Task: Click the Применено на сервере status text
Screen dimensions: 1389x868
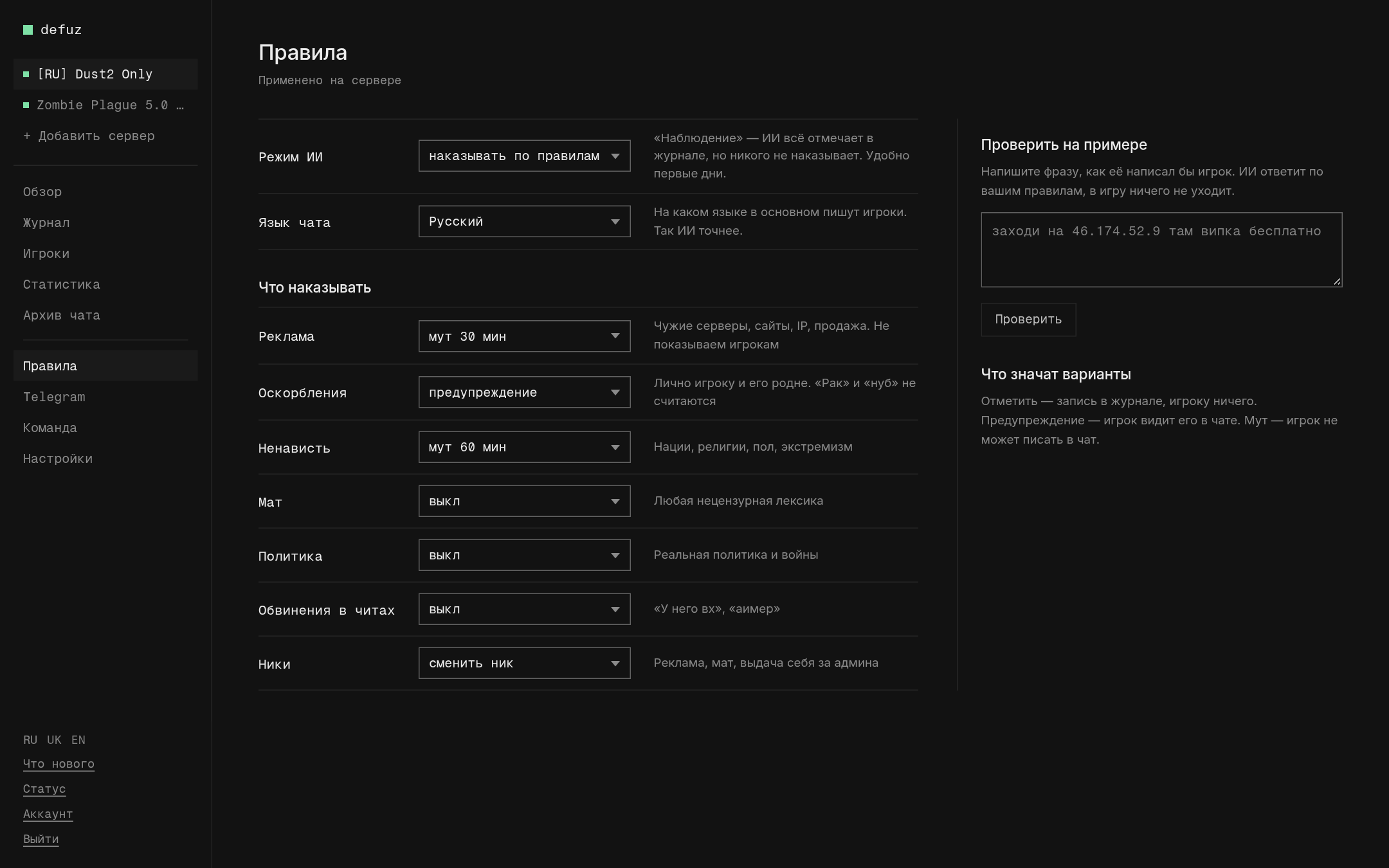Action: (330, 80)
